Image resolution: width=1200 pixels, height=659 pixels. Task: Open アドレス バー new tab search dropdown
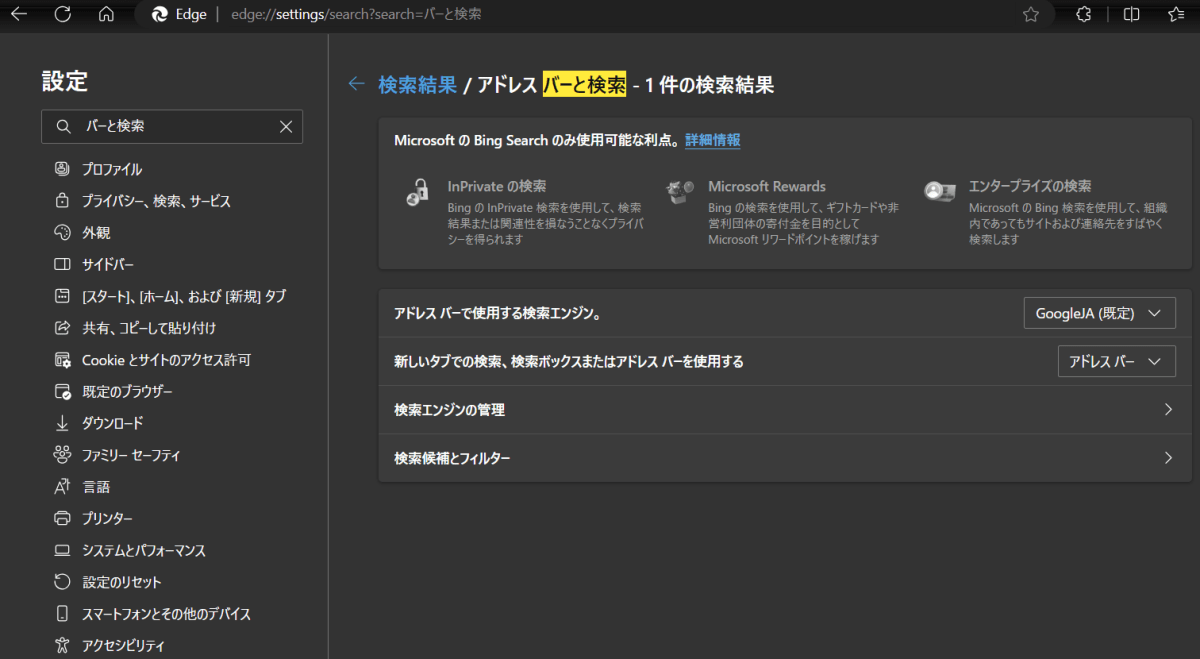point(1116,361)
